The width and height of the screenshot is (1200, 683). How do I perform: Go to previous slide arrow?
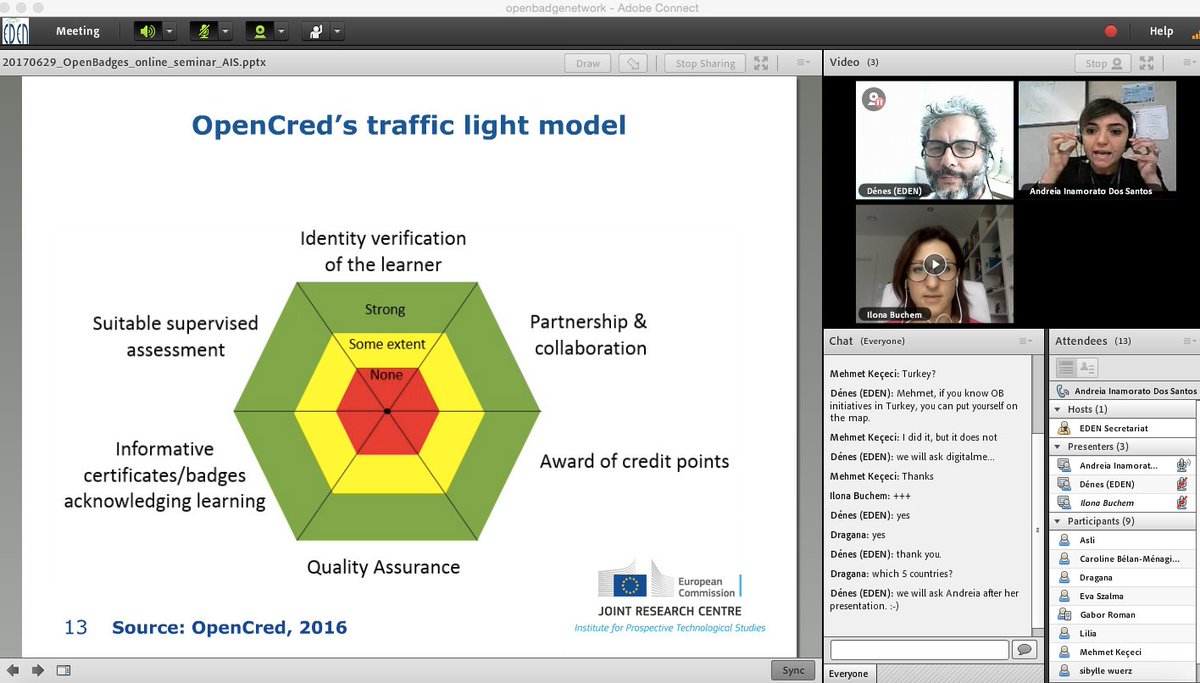[x=12, y=670]
